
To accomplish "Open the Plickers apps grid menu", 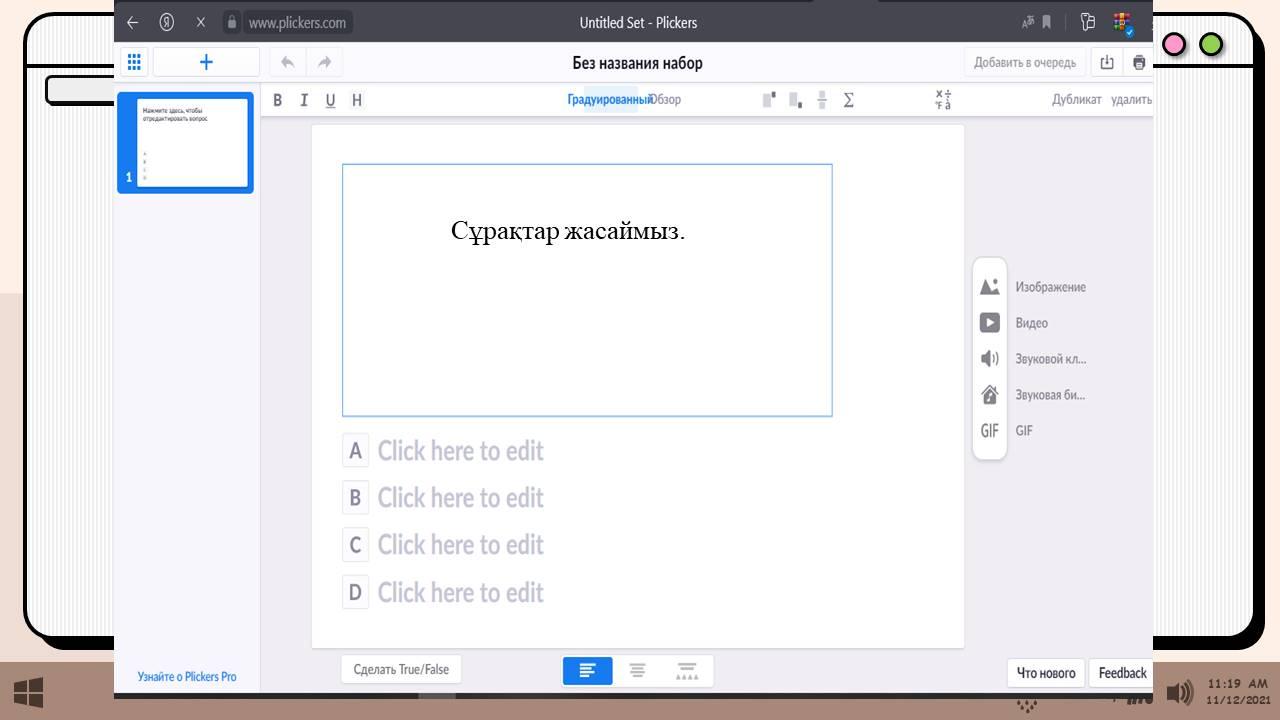I will (133, 62).
